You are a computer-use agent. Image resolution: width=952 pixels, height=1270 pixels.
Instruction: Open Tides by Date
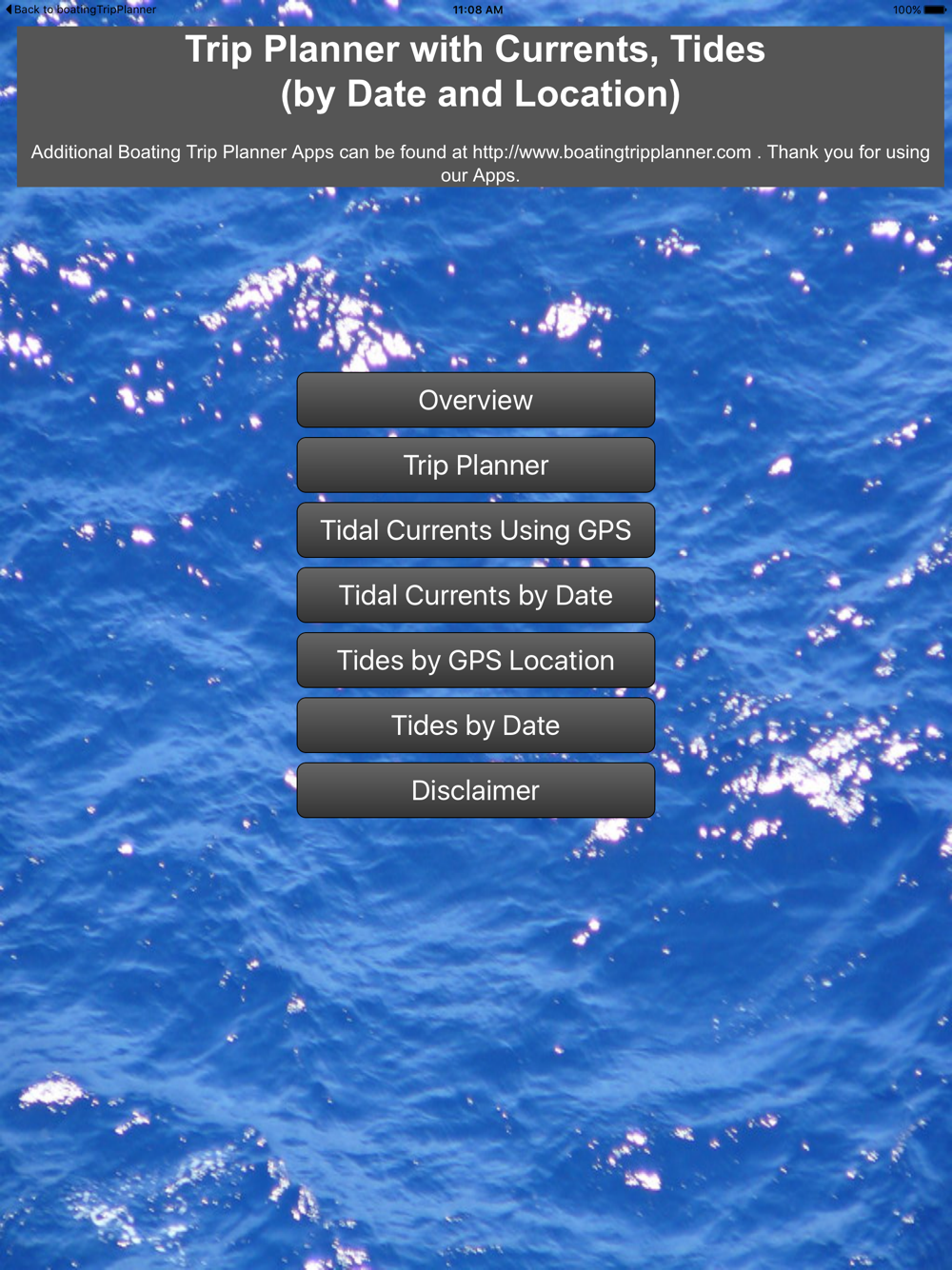[476, 724]
